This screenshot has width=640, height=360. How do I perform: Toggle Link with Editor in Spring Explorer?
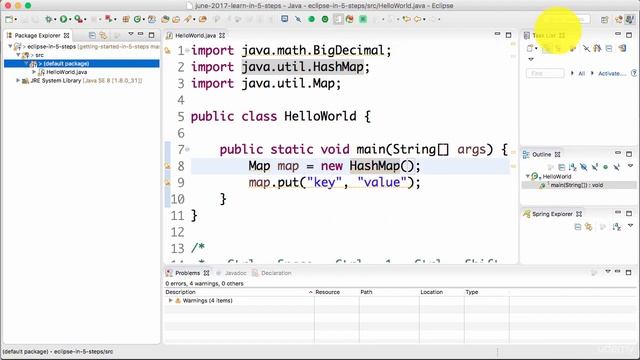pos(589,227)
